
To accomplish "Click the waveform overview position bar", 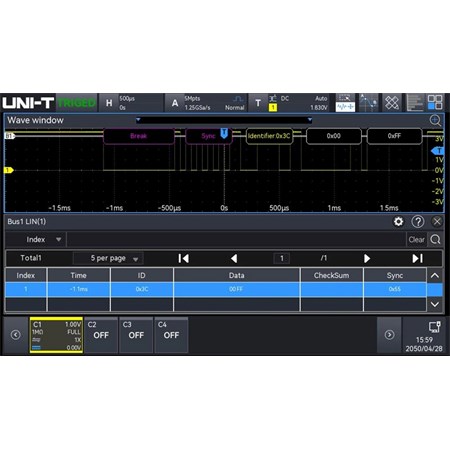I will tap(224, 120).
